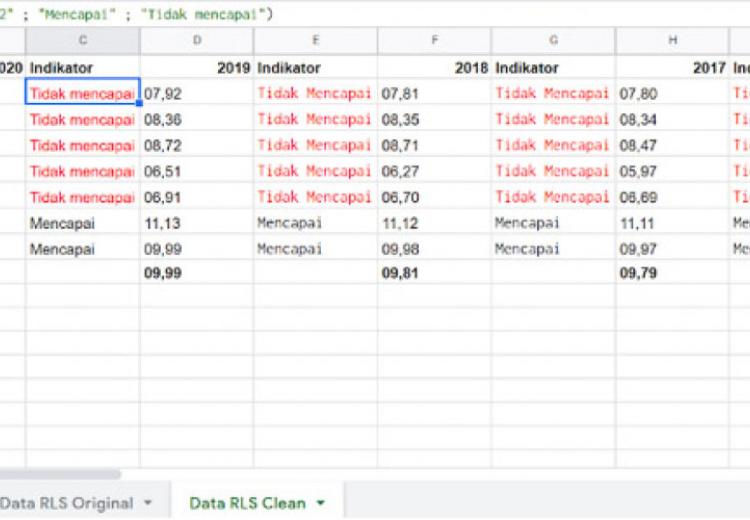Select cell with value 08,47
This screenshot has height=520, width=750.
tap(673, 145)
